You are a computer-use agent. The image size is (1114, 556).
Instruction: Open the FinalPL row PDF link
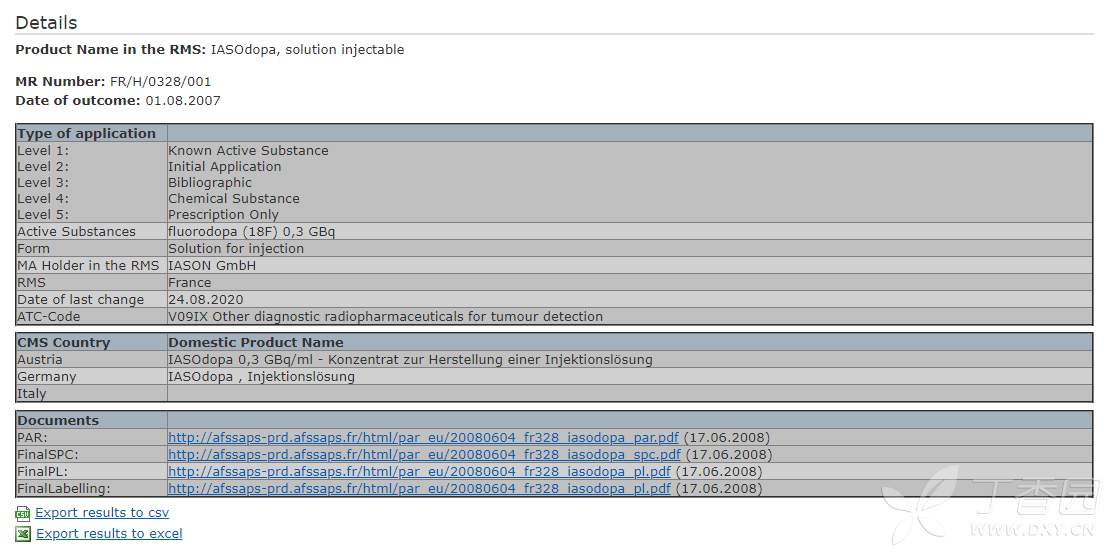coord(419,472)
